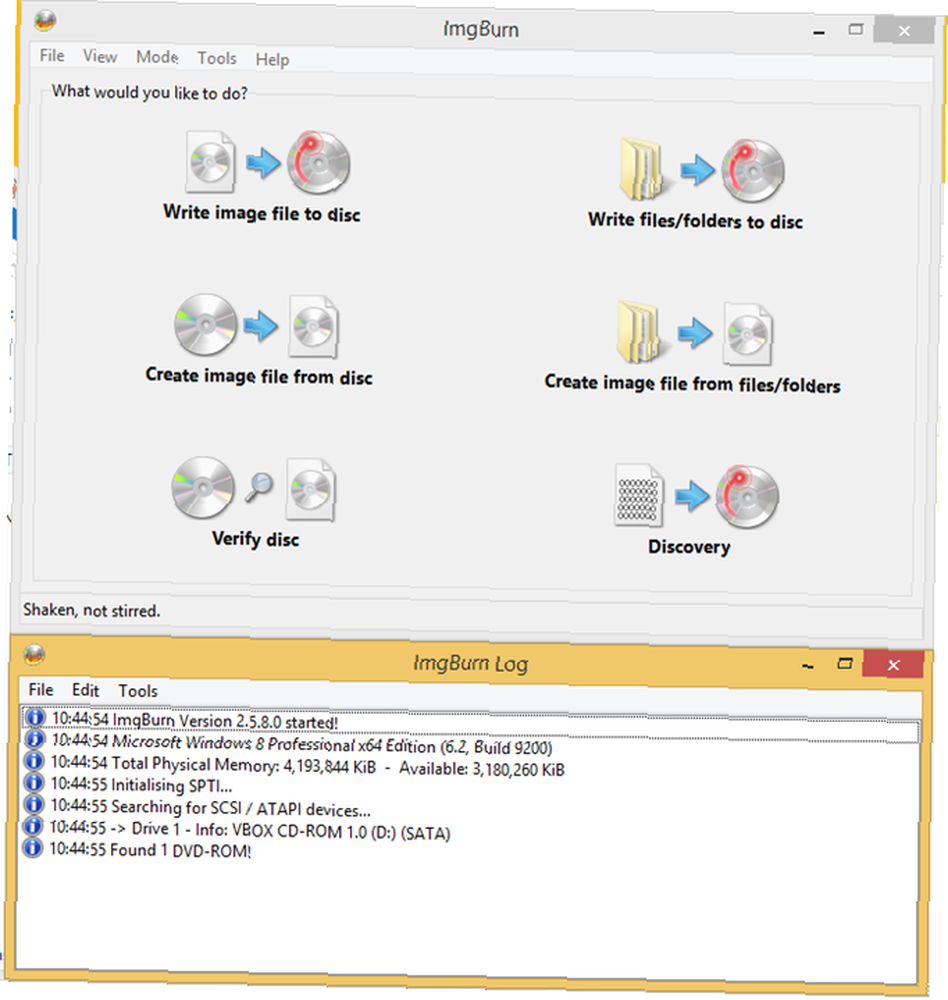Click info icon beside Searching for SCSI entry
948x1000 pixels.
pos(33,804)
